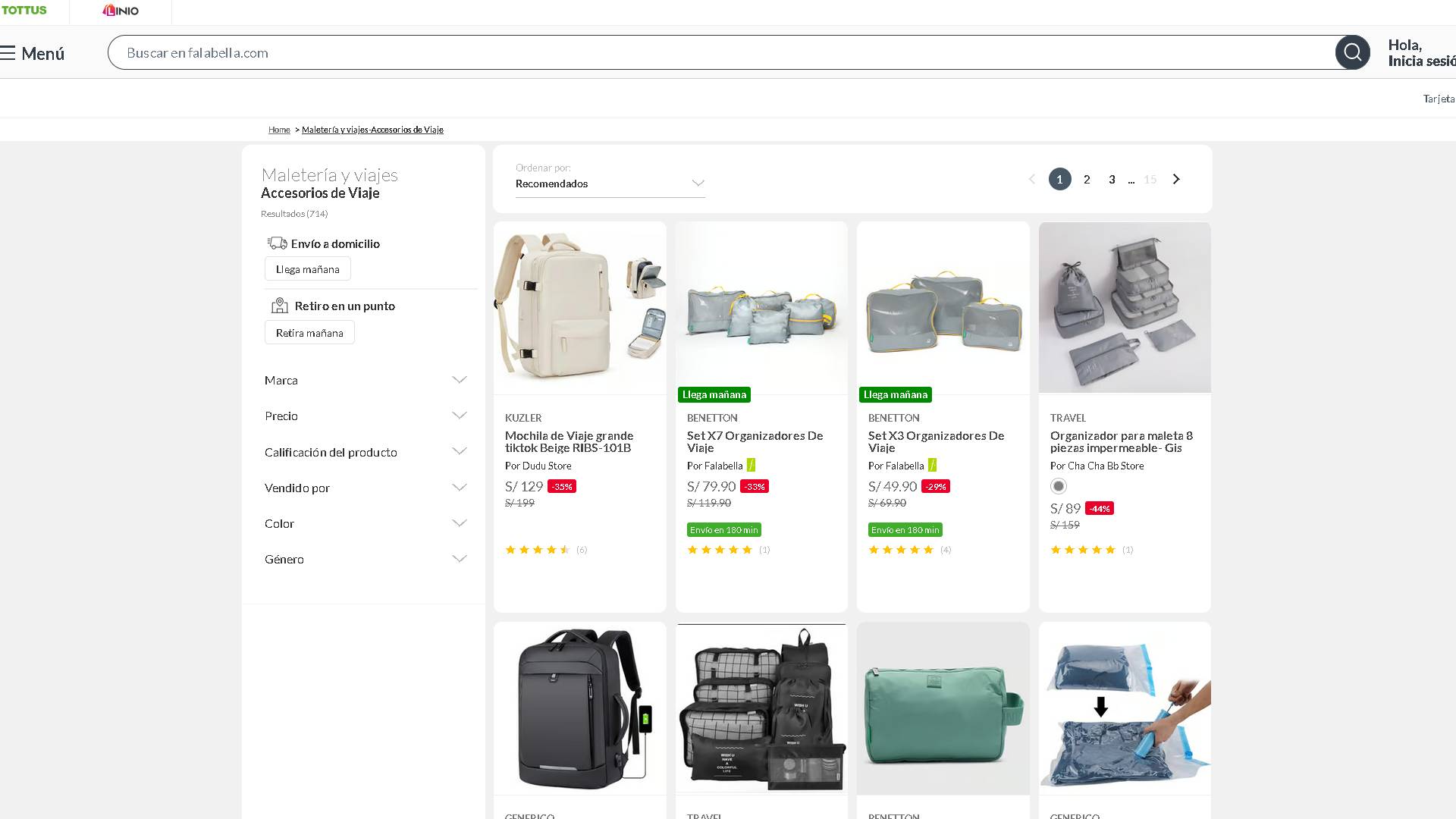This screenshot has width=1456, height=819.
Task: Click the pickup point location icon
Action: click(280, 306)
